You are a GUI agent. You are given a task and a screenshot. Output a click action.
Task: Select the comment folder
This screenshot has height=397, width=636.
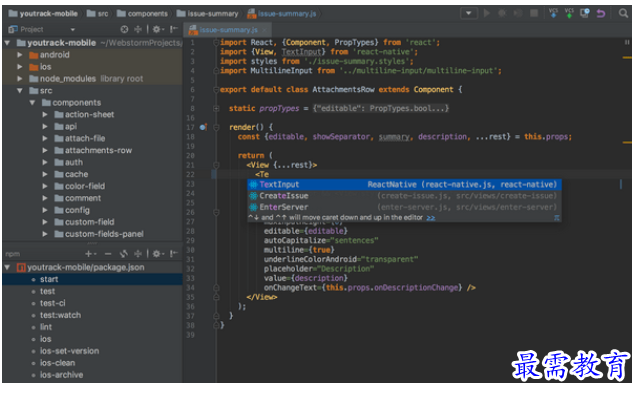point(78,198)
